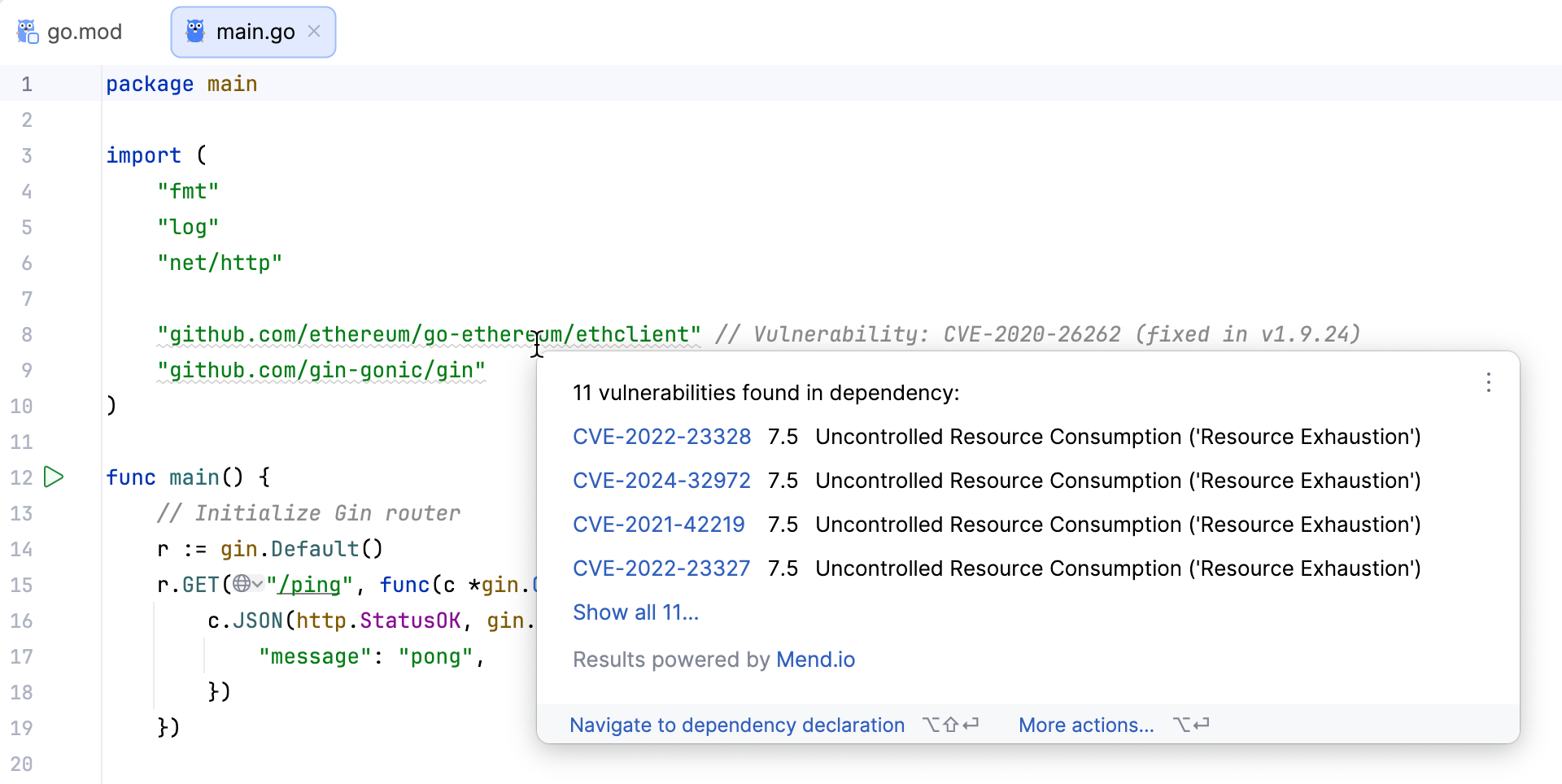Click the Go gopher icon on main.go tab
Image resolution: width=1562 pixels, height=784 pixels.
194,32
